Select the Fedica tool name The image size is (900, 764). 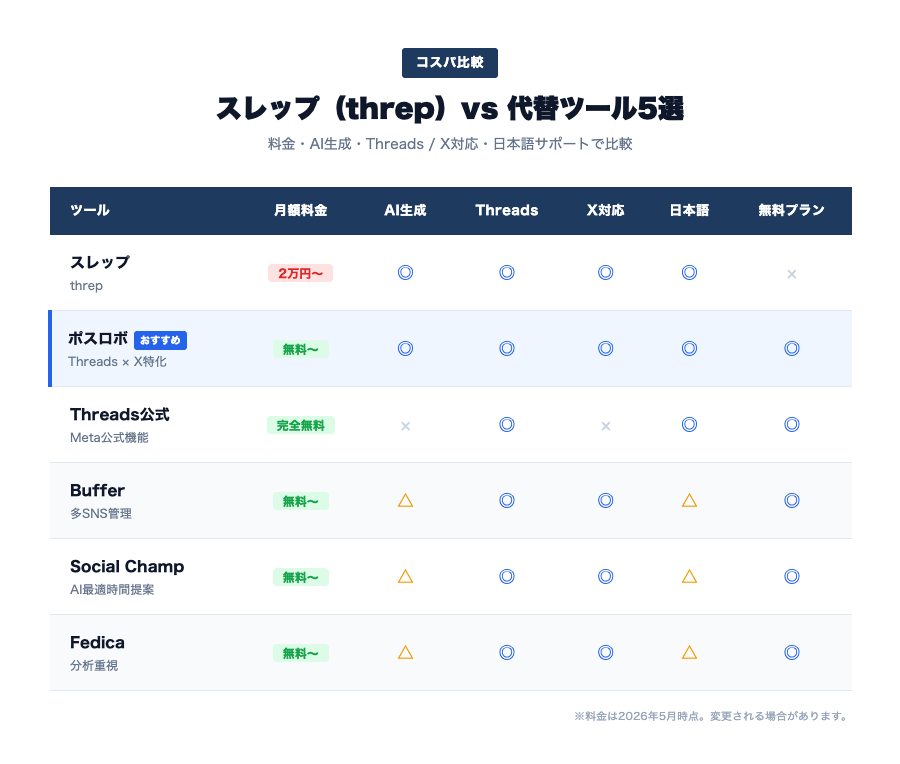[97, 642]
